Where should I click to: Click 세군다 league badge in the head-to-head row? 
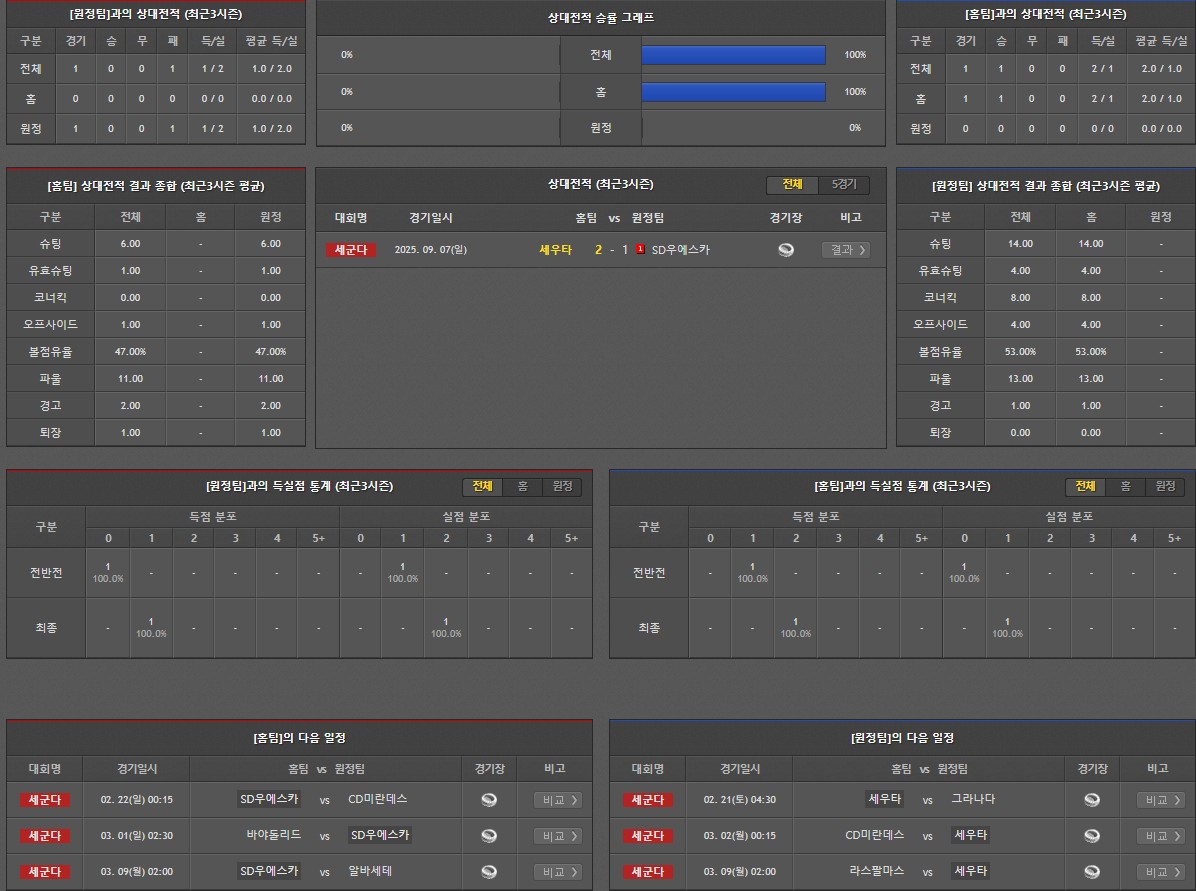[x=351, y=250]
